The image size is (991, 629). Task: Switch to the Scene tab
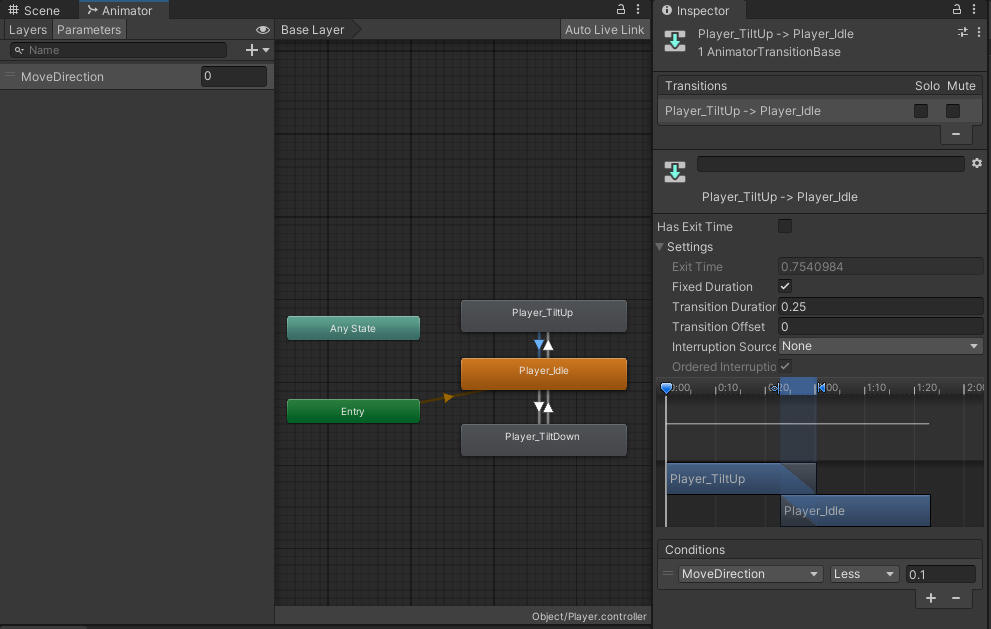click(x=34, y=10)
